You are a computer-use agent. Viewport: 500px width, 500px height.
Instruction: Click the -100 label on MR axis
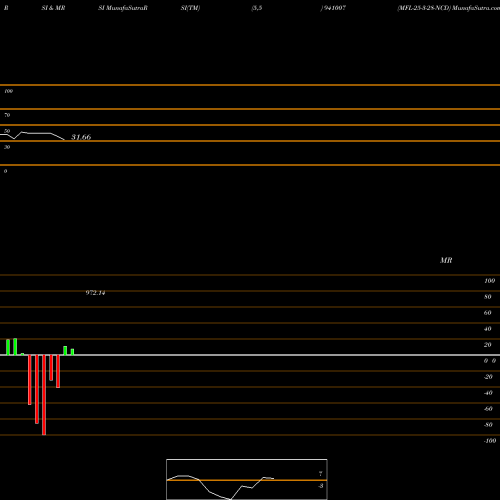[x=490, y=441]
